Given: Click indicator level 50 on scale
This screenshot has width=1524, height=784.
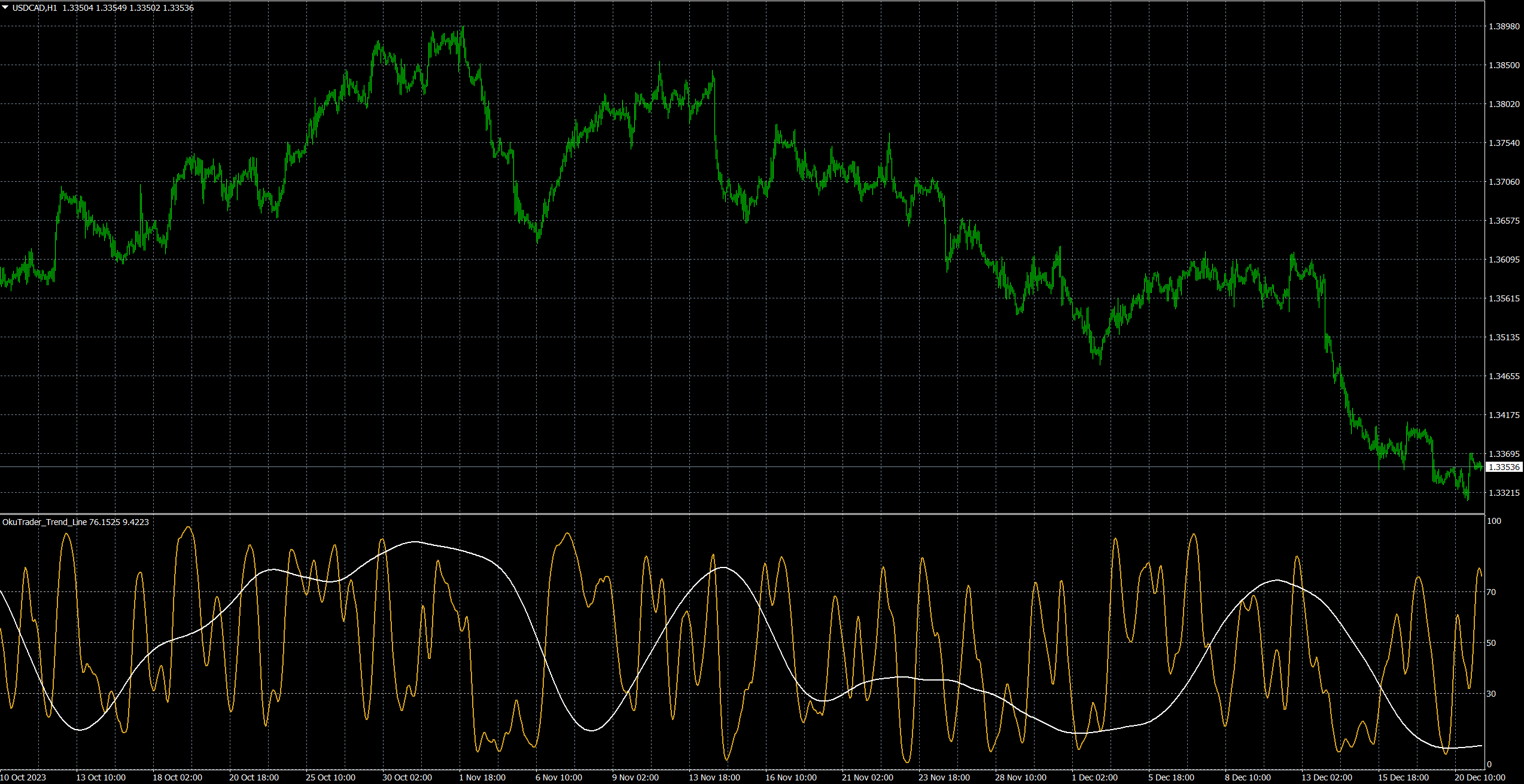Looking at the screenshot, I should tap(1491, 643).
